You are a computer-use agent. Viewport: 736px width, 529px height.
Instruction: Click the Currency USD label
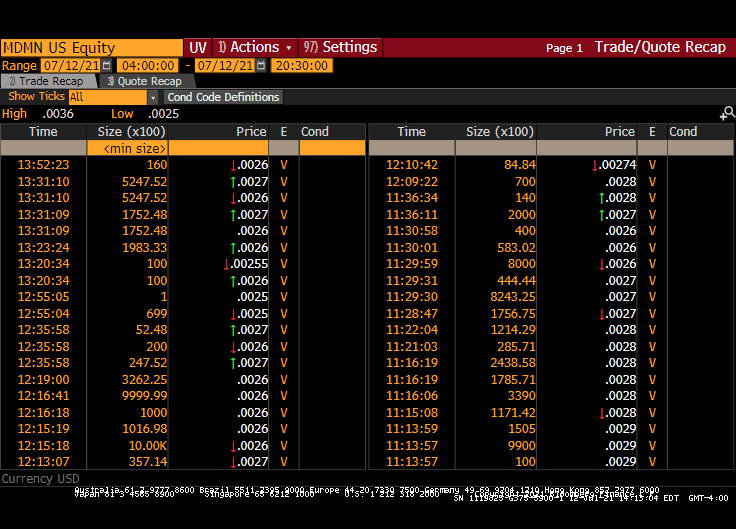tap(40, 478)
